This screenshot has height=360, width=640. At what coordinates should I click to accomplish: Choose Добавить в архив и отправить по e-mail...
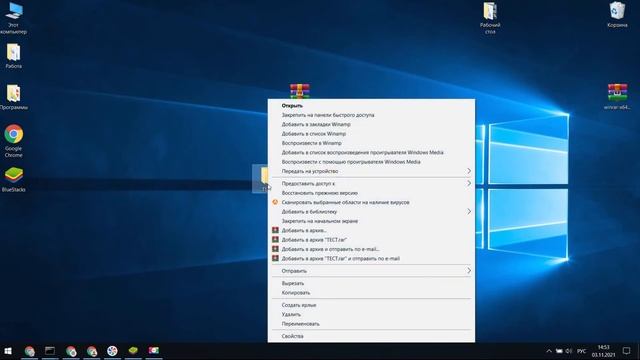(x=371, y=249)
